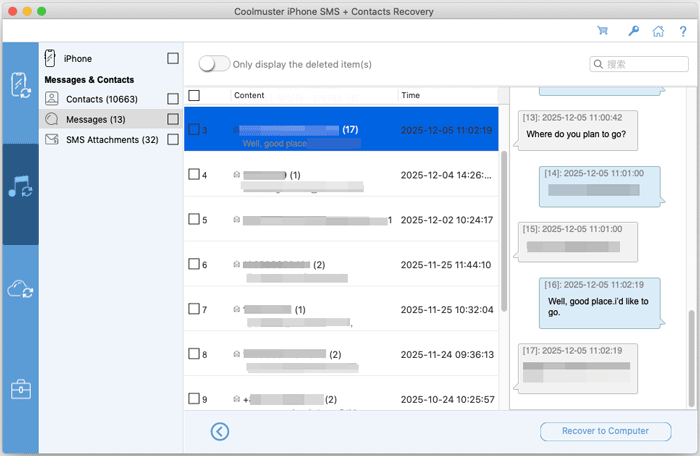Click the Contacts person icon
Image resolution: width=700 pixels, height=456 pixels.
pyautogui.click(x=52, y=98)
